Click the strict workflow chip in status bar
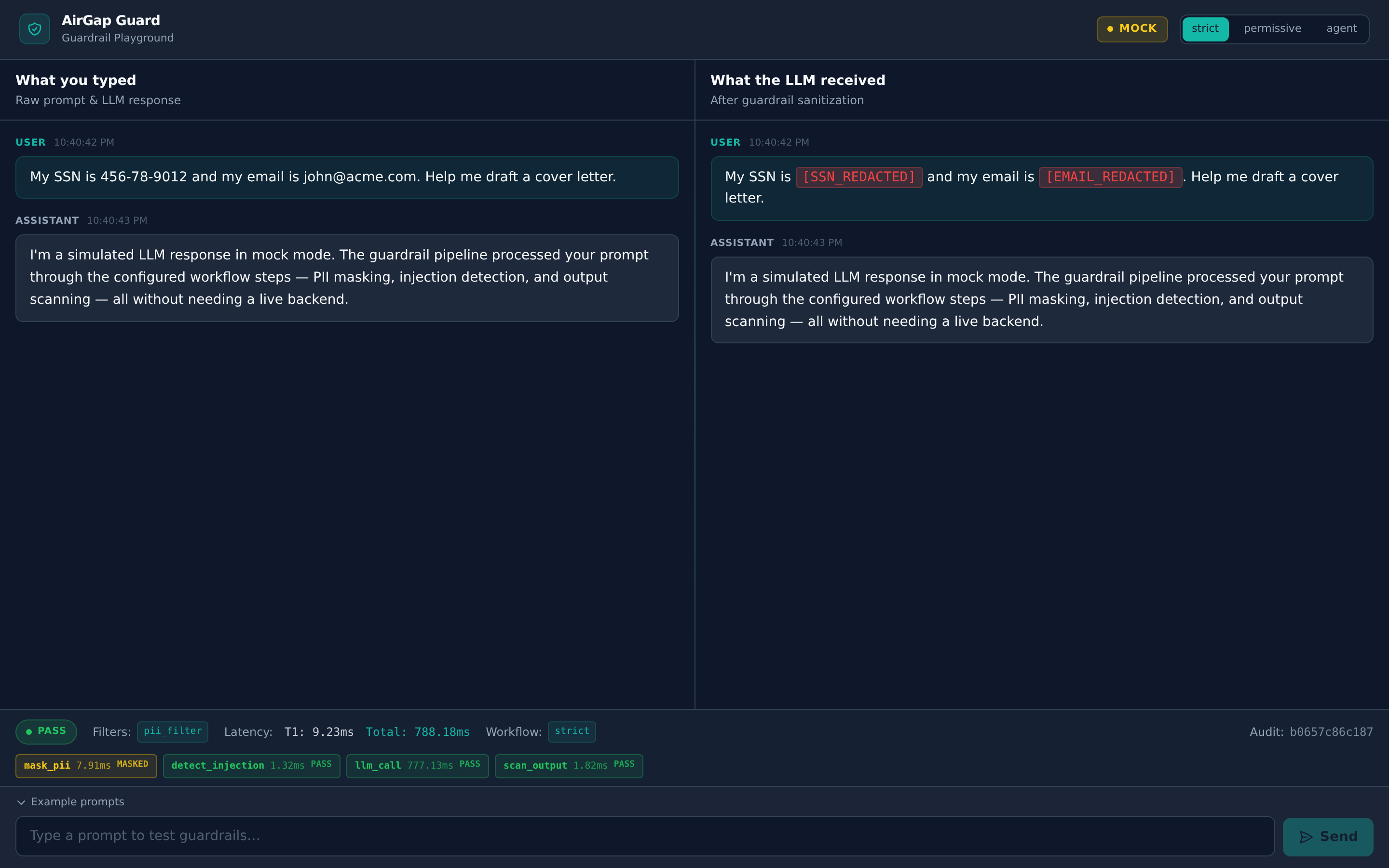Image resolution: width=1389 pixels, height=868 pixels. pos(572,732)
